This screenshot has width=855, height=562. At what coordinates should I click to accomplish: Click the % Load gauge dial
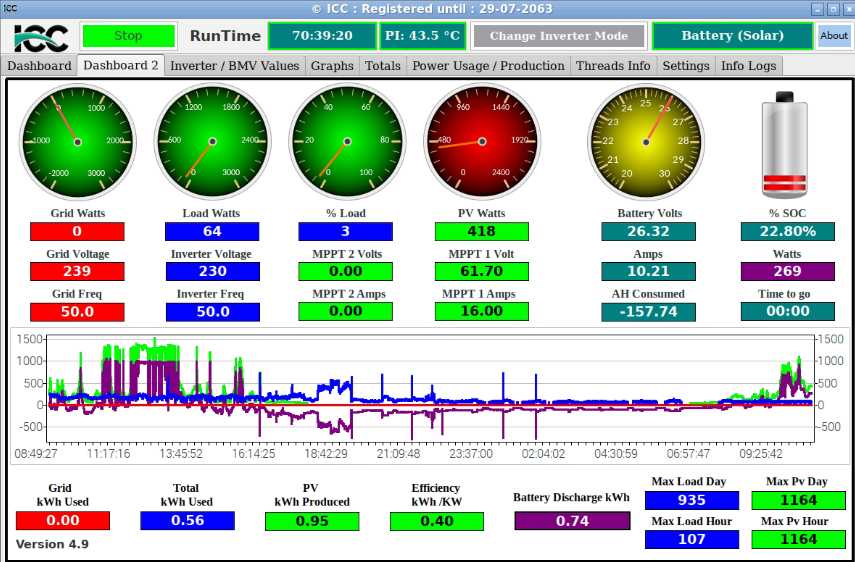click(347, 141)
